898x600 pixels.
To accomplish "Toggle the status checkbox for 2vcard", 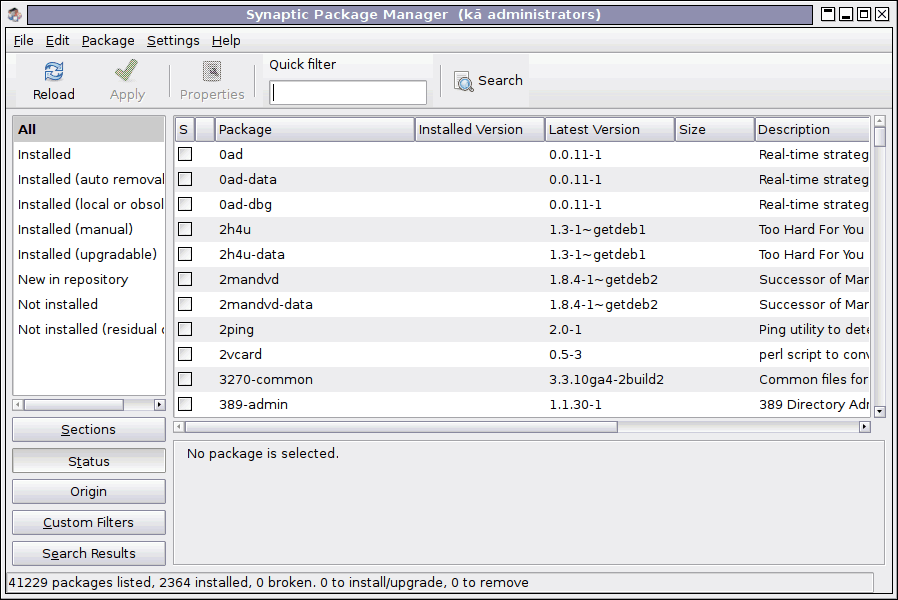I will tap(185, 354).
